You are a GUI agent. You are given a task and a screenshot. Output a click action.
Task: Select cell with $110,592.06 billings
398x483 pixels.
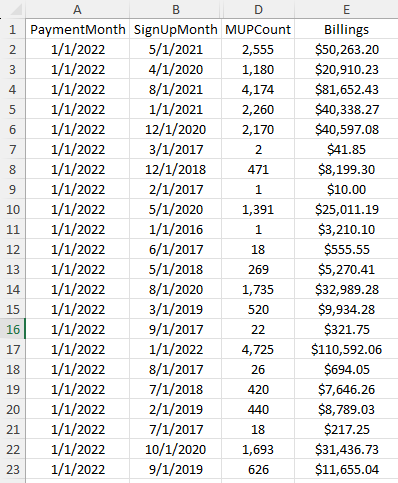(x=347, y=349)
